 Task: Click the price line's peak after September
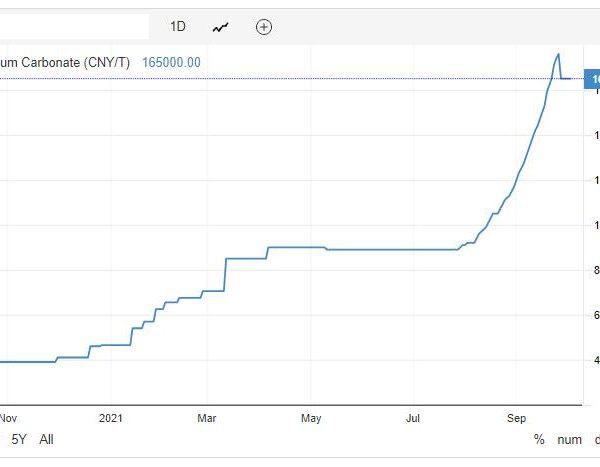557,54
